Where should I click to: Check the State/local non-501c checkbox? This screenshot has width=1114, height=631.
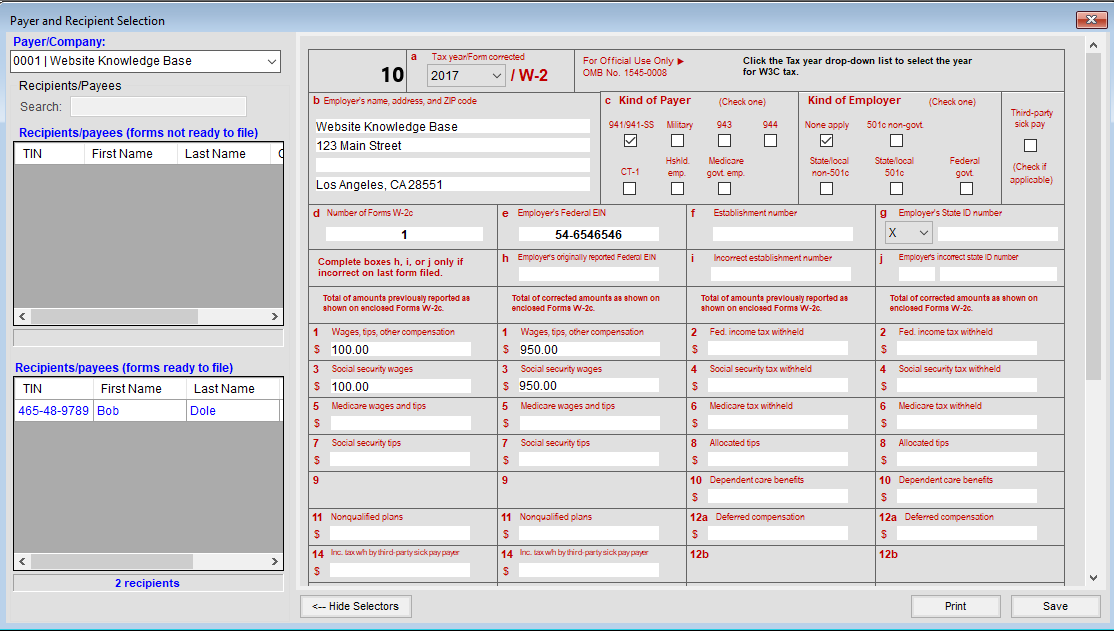[826, 188]
